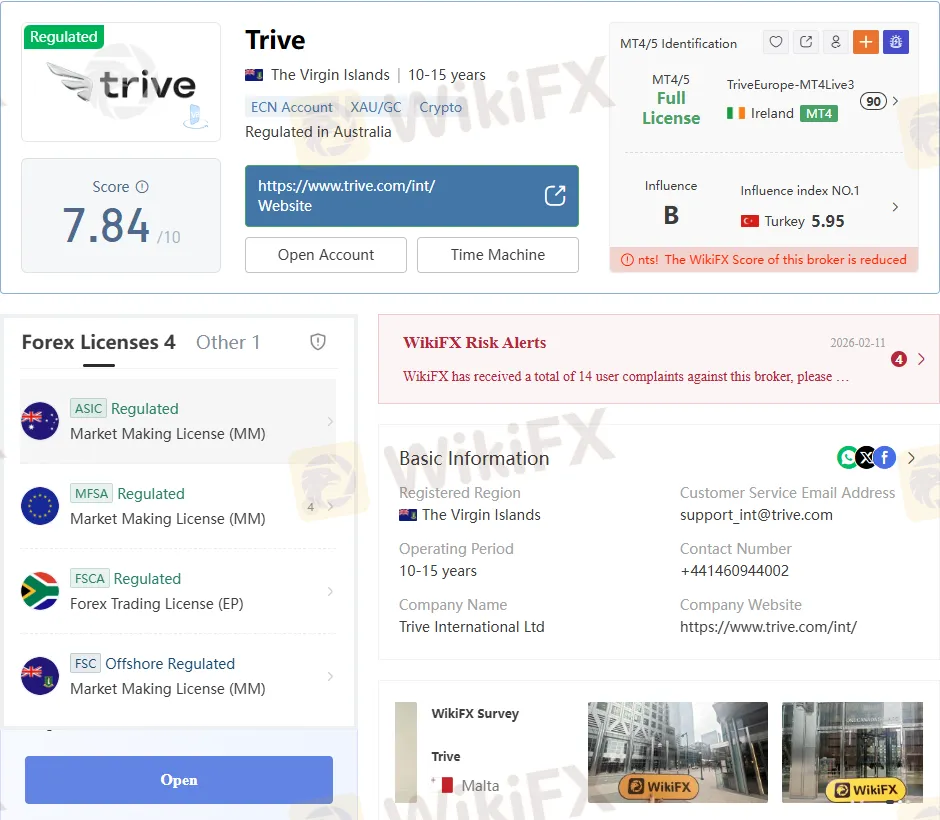The image size is (940, 820).
Task: Click the South Africa flag FSCA icon
Action: pos(40,591)
